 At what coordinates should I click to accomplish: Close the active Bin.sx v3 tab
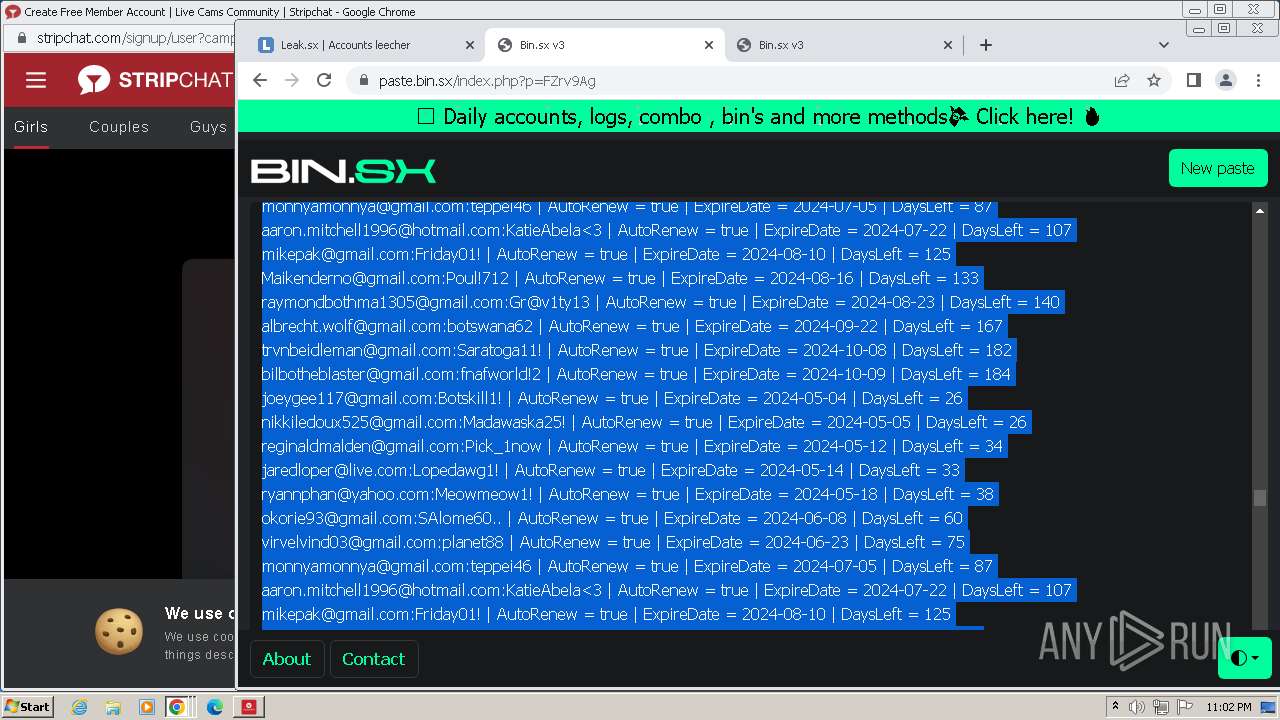709,45
